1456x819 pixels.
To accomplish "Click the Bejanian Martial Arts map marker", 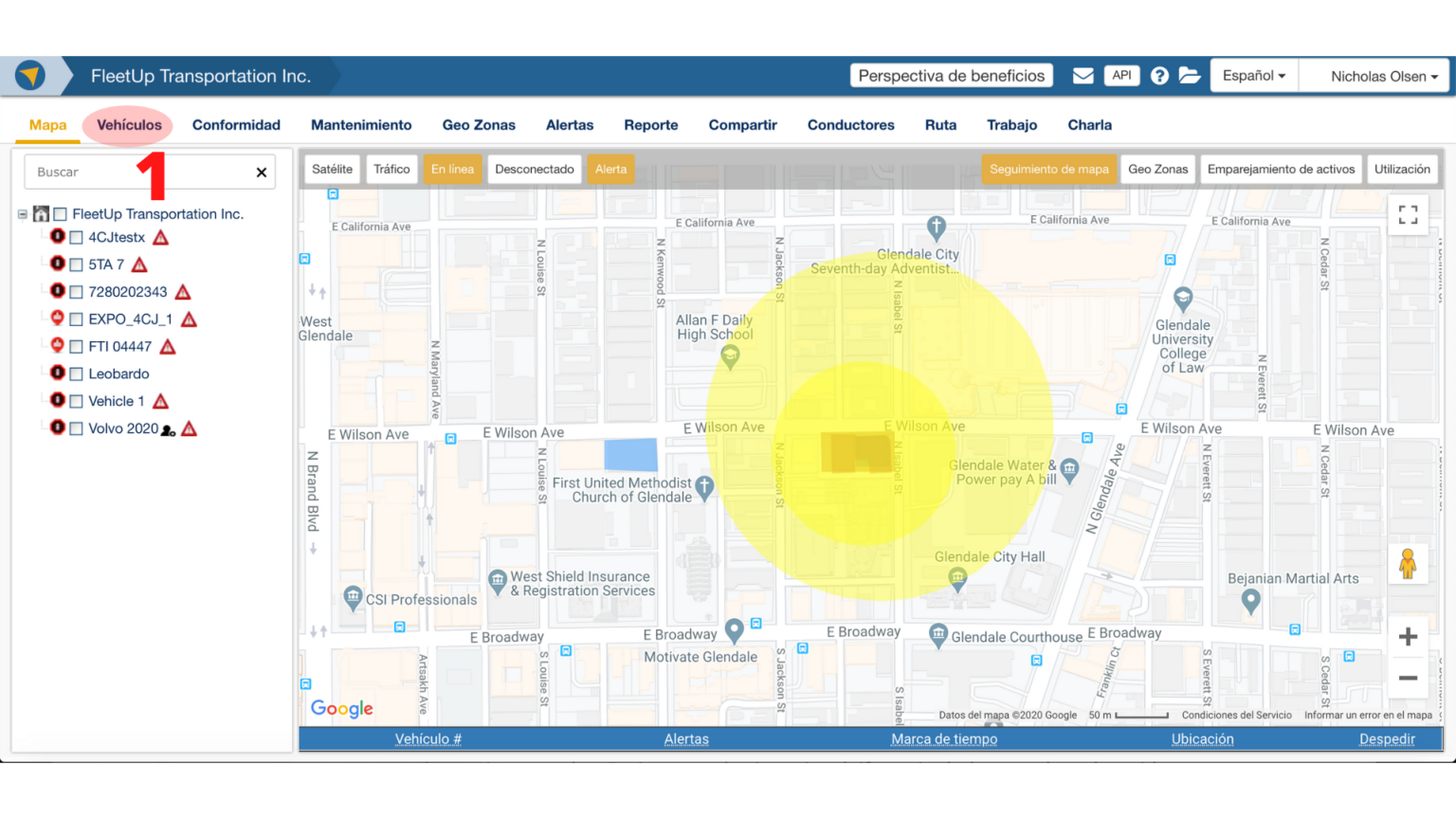I will click(1250, 600).
